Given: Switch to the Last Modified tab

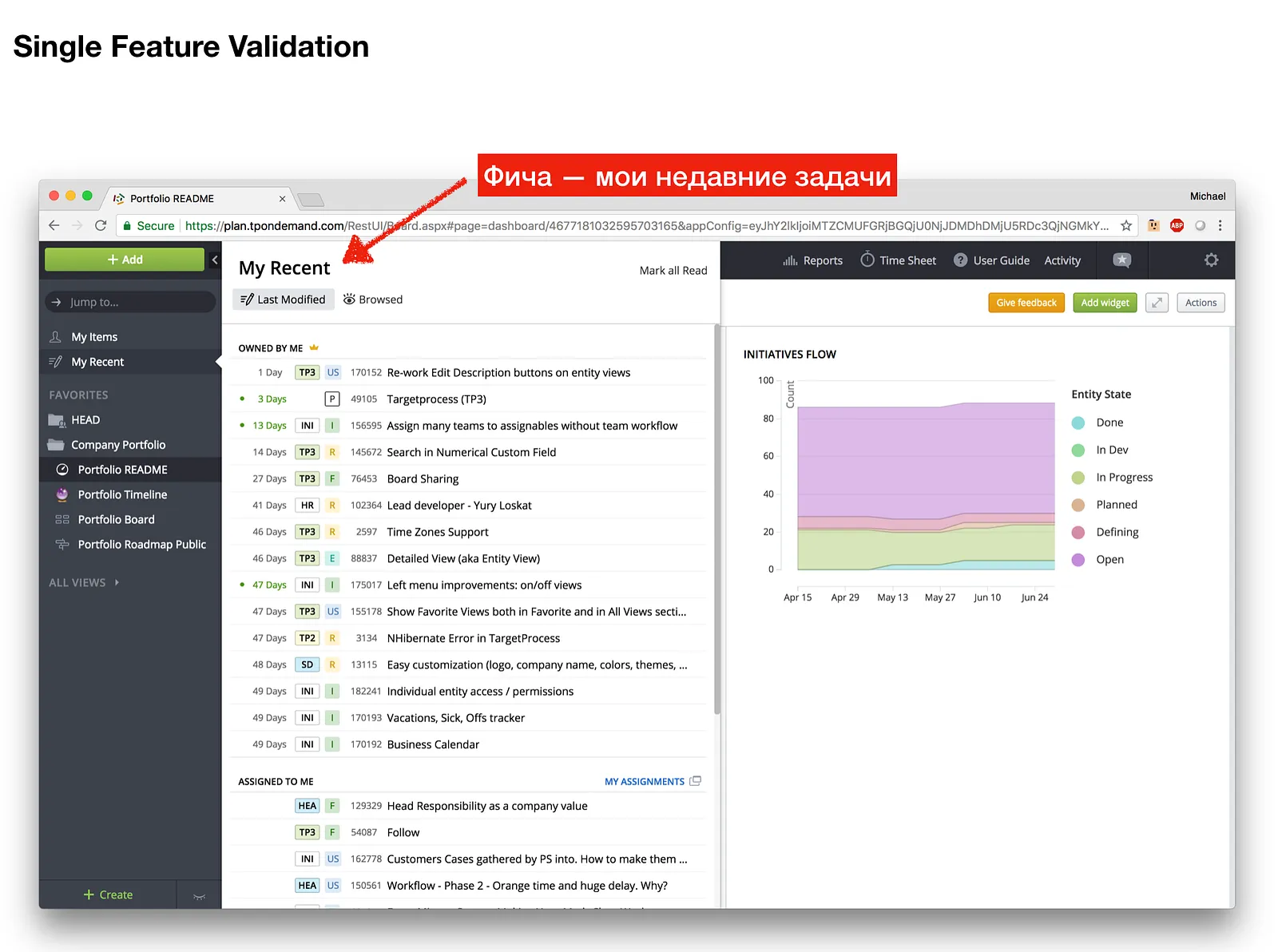Looking at the screenshot, I should pyautogui.click(x=284, y=299).
